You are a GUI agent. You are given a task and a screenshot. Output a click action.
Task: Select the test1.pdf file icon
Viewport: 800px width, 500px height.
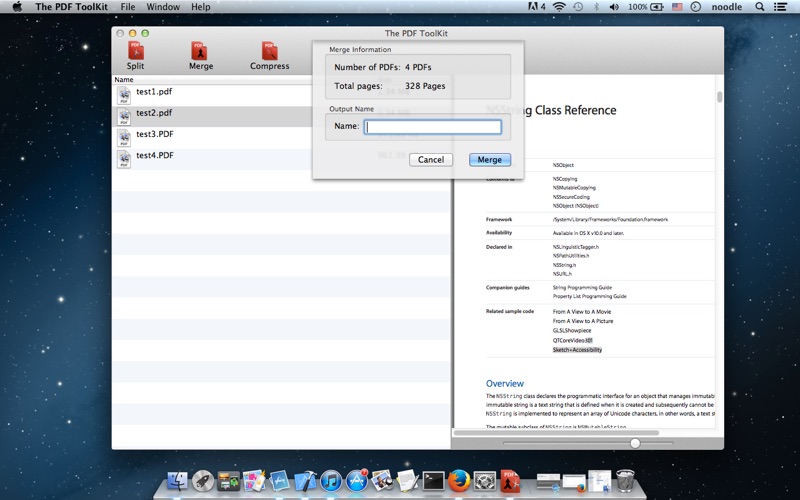[x=124, y=95]
